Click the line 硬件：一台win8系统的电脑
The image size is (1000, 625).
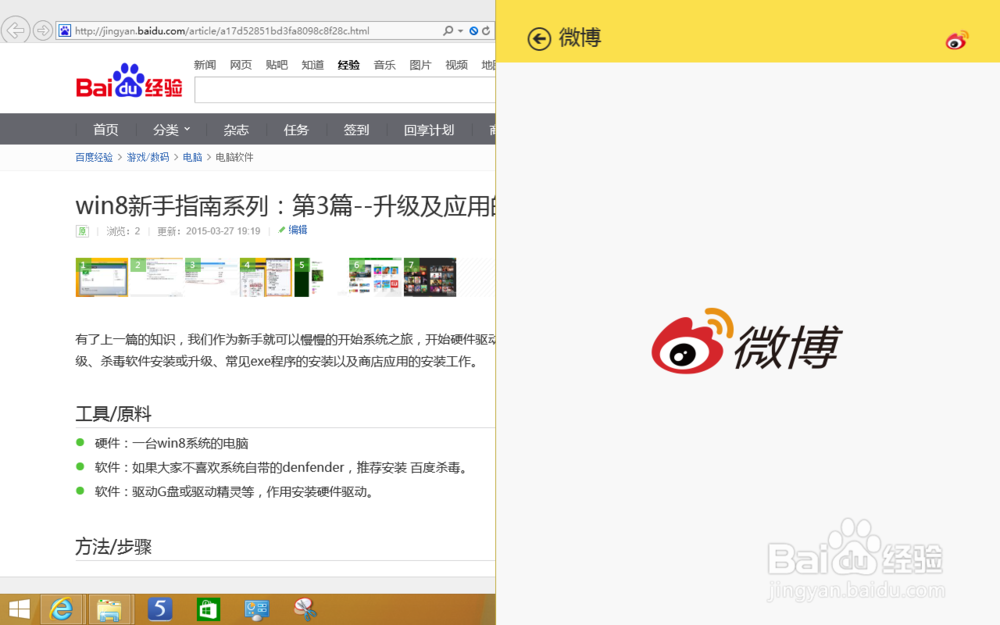[172, 443]
